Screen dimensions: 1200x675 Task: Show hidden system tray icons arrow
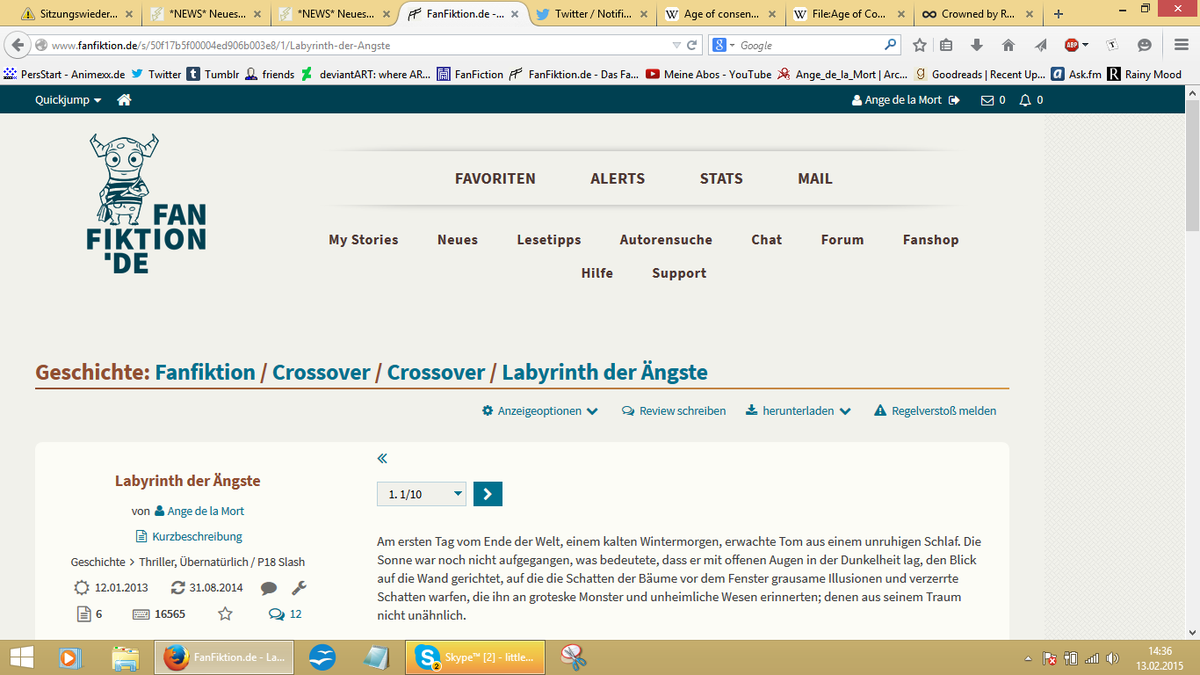coord(1028,658)
